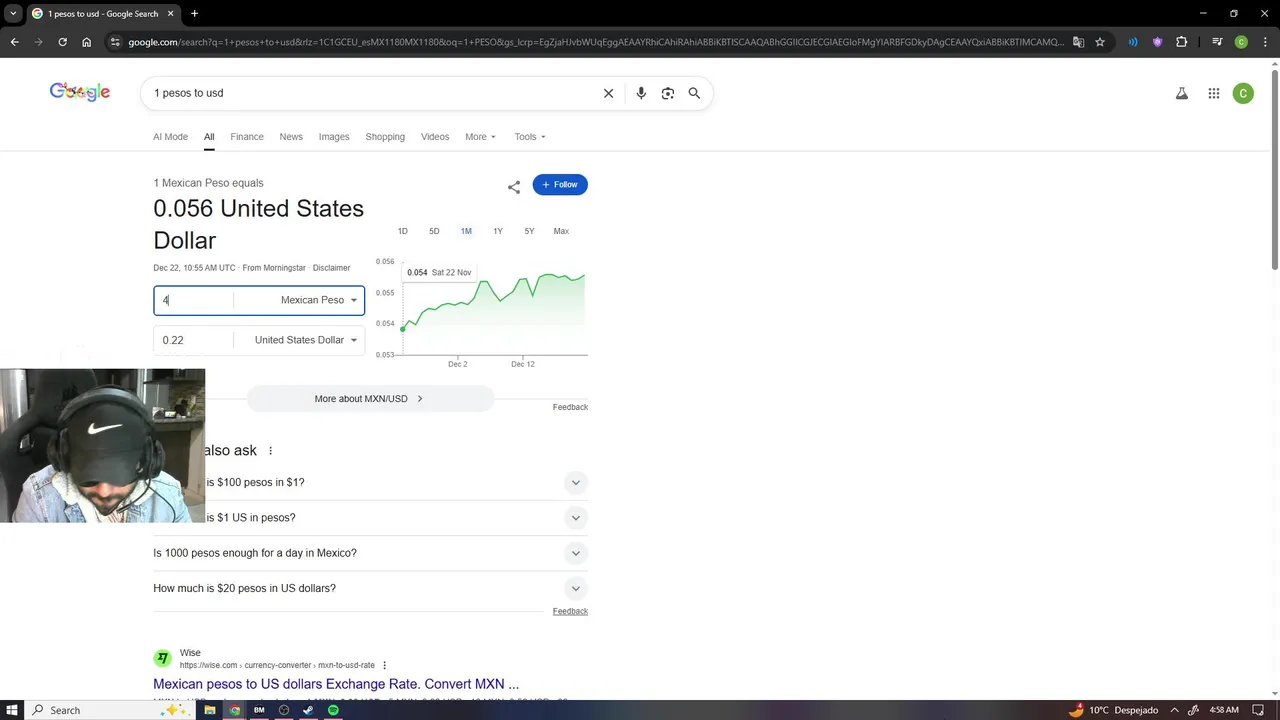Screen dimensions: 1280x720
Task: Open More about MXN/USD
Action: click(x=370, y=399)
